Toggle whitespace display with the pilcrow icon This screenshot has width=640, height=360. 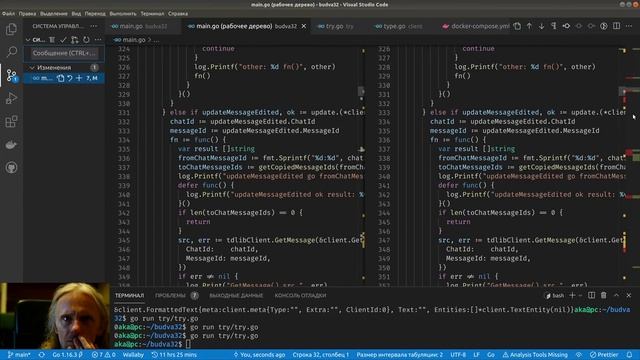click(x=554, y=26)
